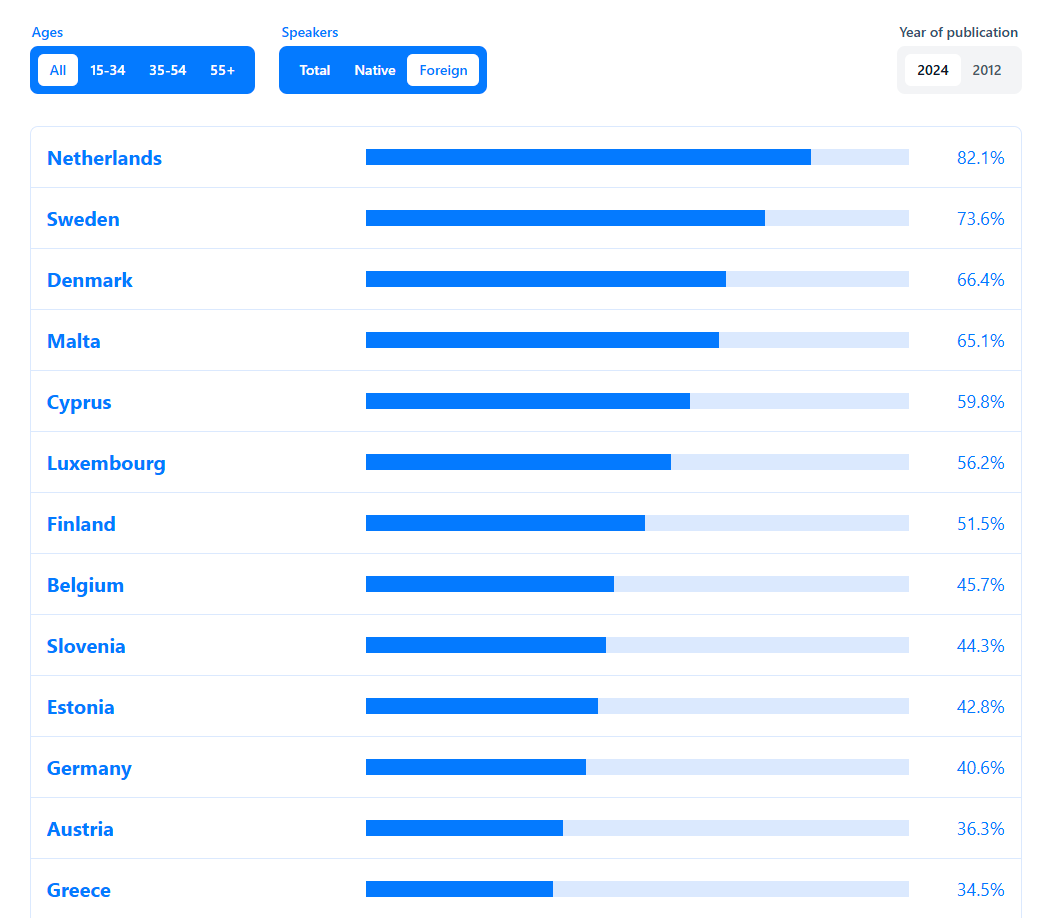Filter by ages 55+
The image size is (1039, 918).
(222, 70)
